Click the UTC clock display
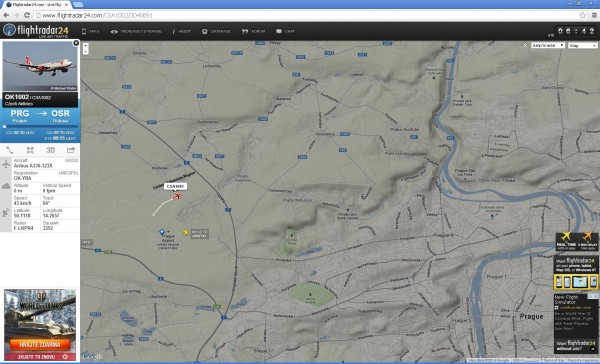This screenshot has width=600, height=364. (x=576, y=31)
